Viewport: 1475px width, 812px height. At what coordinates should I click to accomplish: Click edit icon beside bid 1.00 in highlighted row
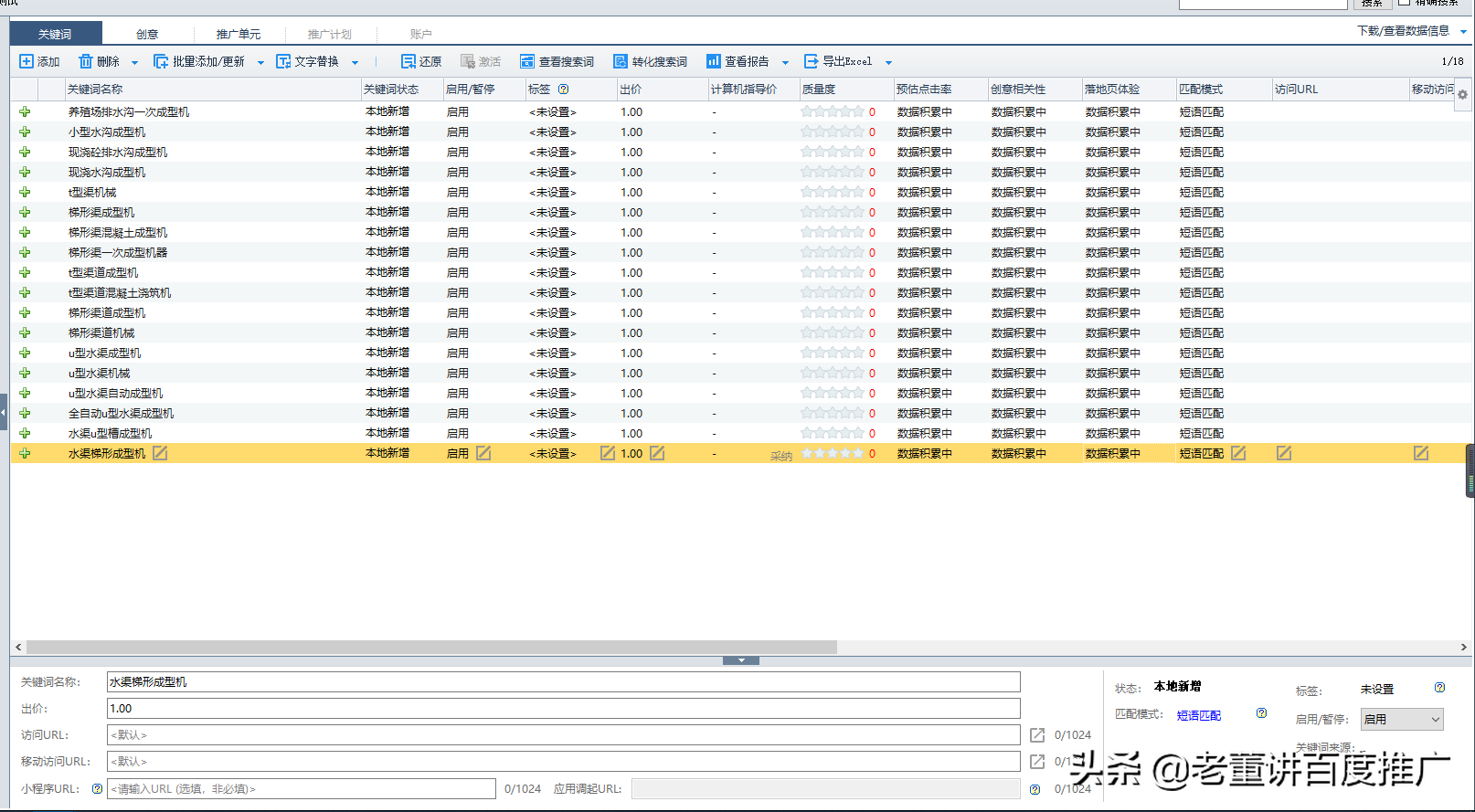click(657, 453)
